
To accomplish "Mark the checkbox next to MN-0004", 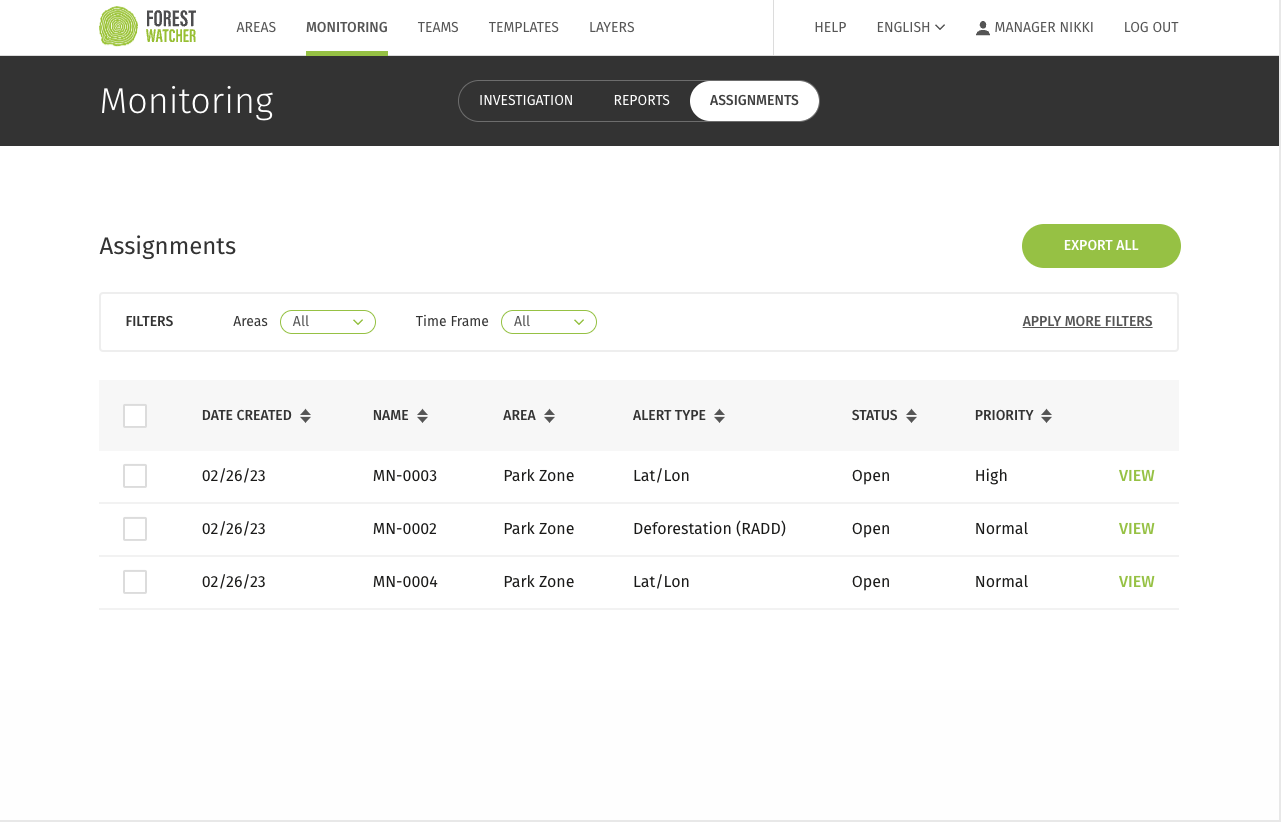I will 135,582.
